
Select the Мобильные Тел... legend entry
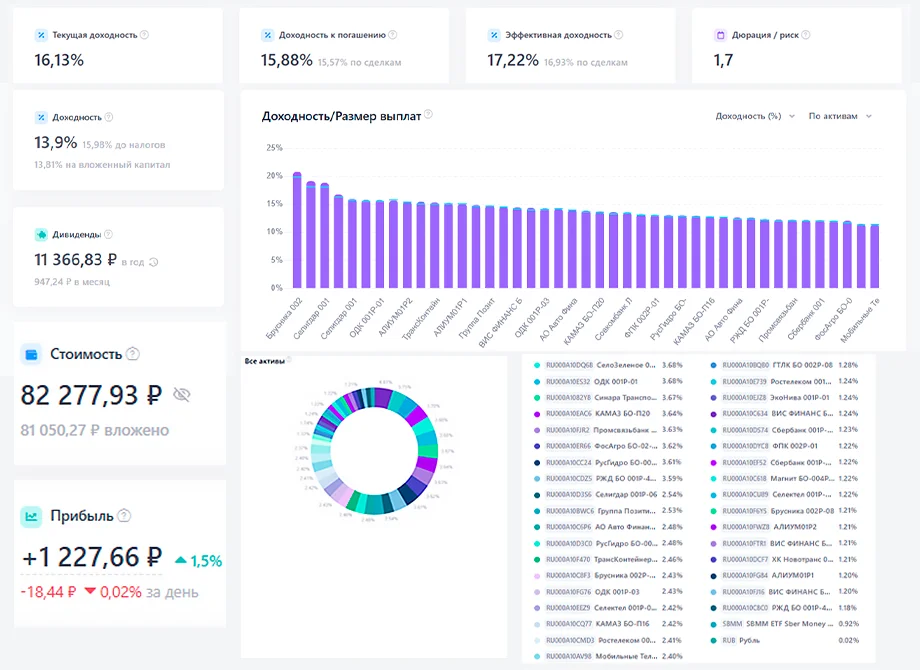[x=608, y=656]
